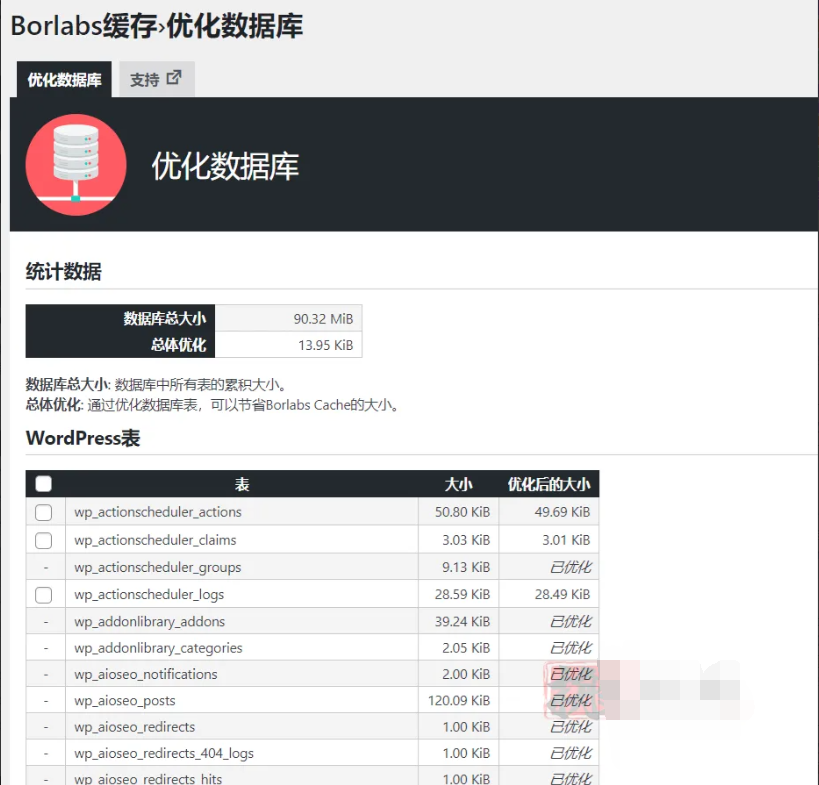The width and height of the screenshot is (819, 785).
Task: Click the 大小 column header
Action: (x=458, y=484)
